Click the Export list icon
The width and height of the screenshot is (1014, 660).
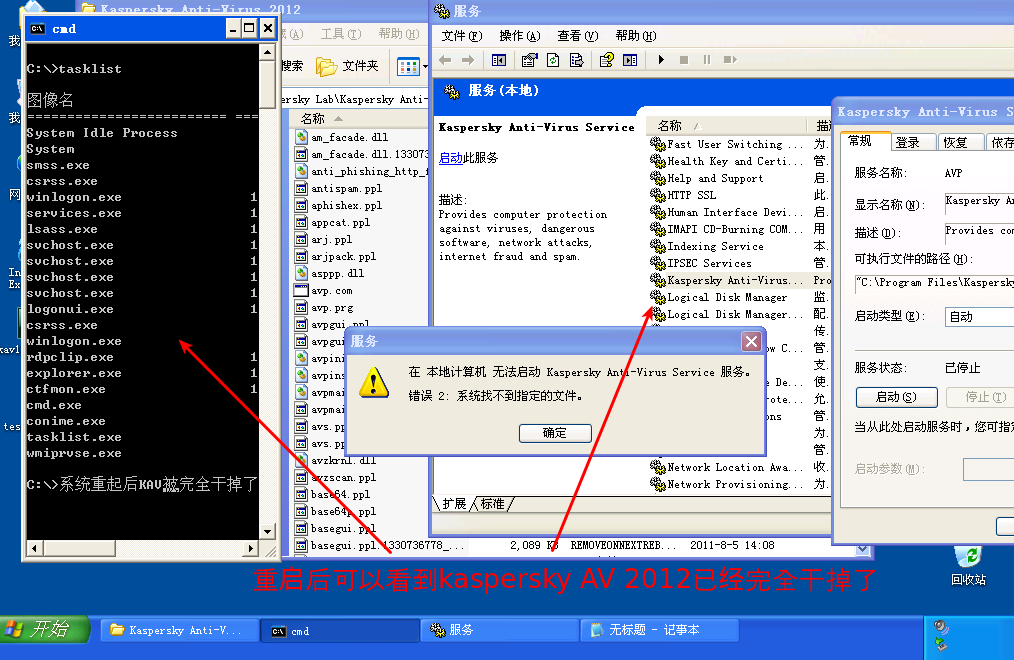click(x=576, y=60)
